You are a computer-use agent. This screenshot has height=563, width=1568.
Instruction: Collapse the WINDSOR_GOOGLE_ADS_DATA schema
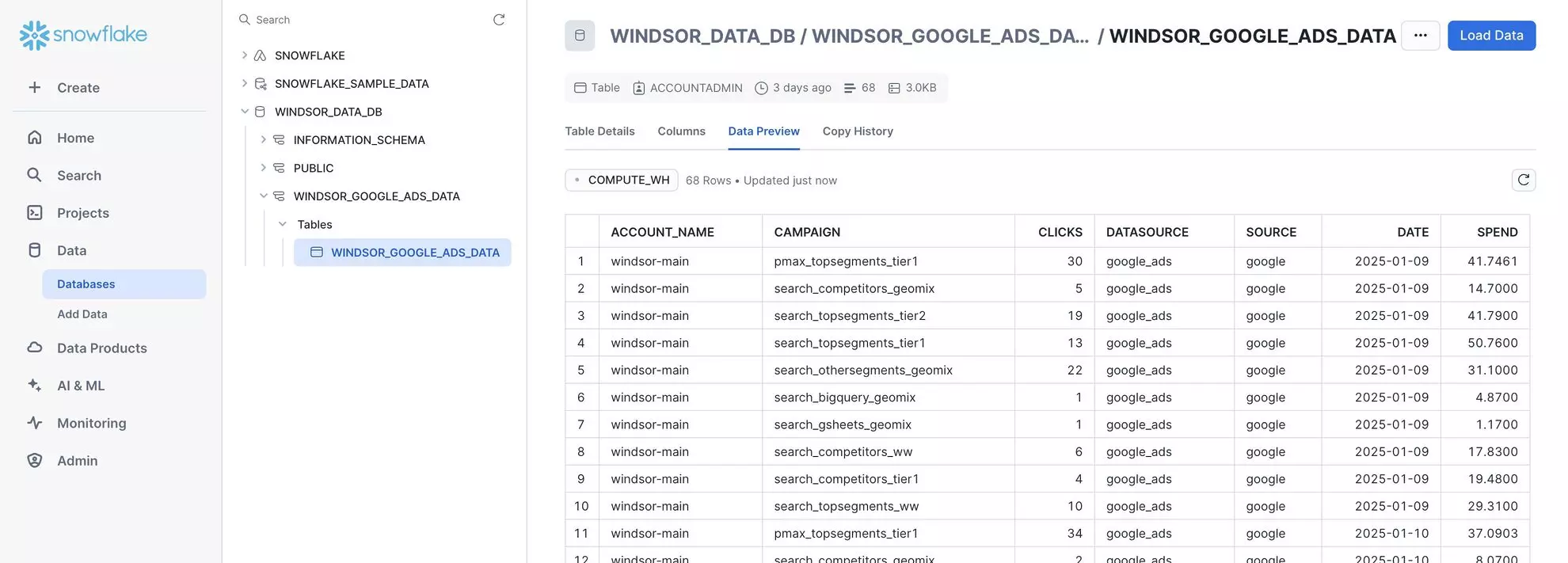tap(263, 196)
